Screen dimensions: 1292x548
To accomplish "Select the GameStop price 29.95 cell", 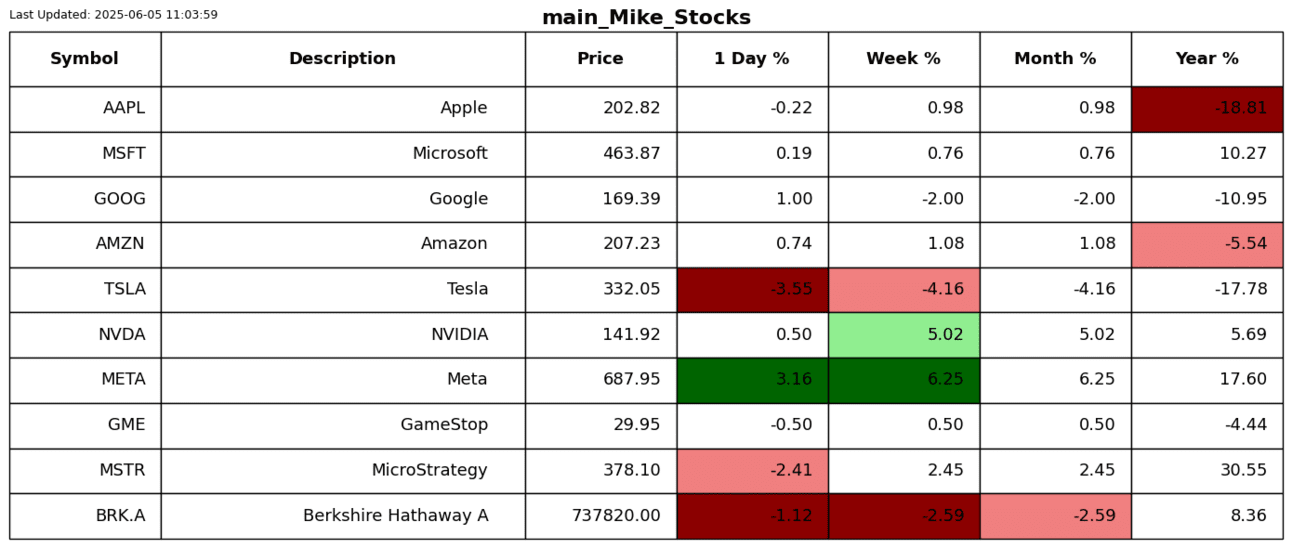I will (600, 425).
